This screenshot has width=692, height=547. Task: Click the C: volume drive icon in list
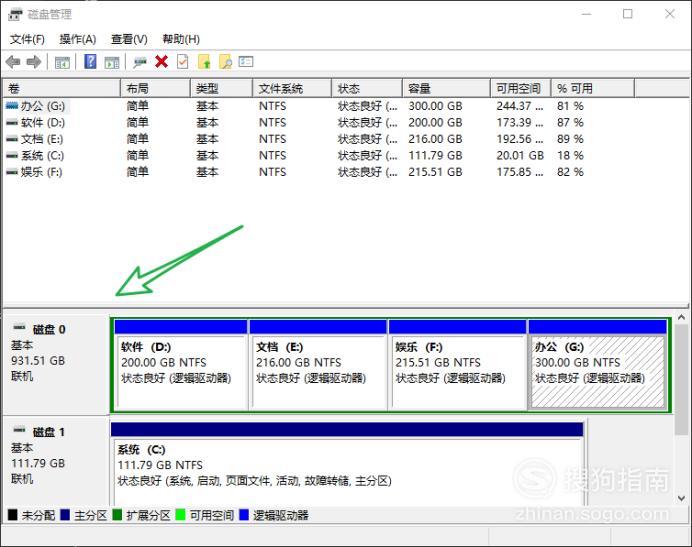coord(12,155)
